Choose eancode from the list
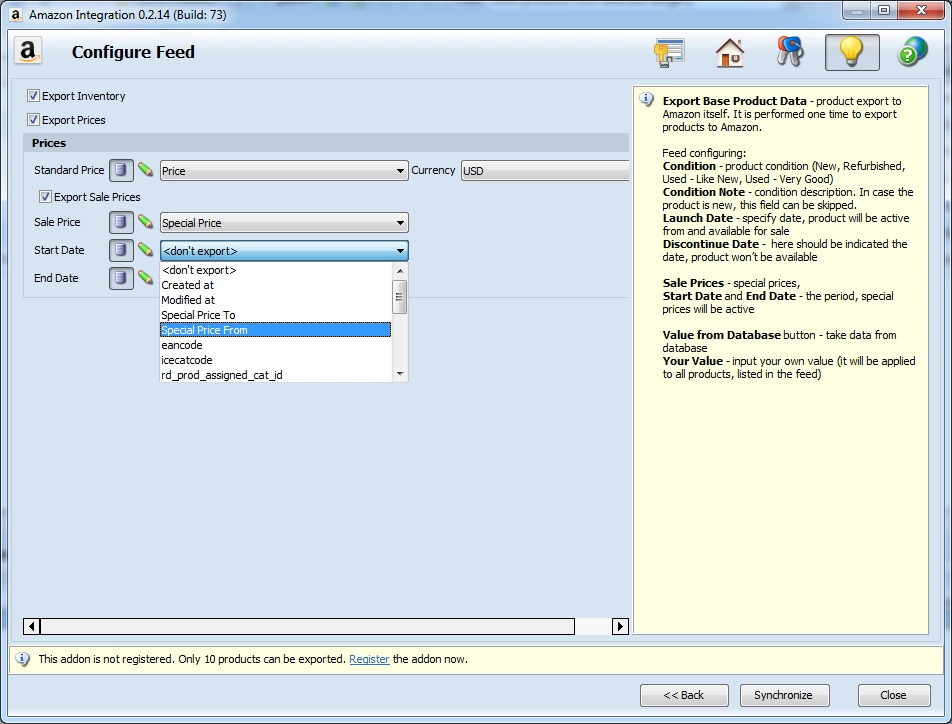Viewport: 952px width, 724px height. tap(276, 345)
